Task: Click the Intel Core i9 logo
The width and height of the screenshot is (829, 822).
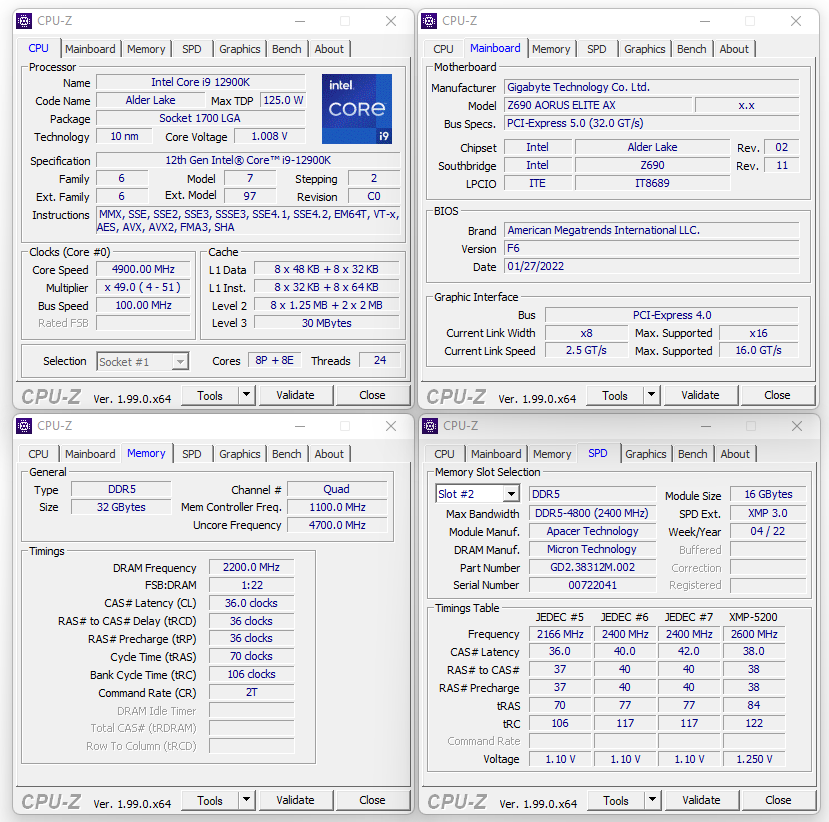Action: coord(357,109)
